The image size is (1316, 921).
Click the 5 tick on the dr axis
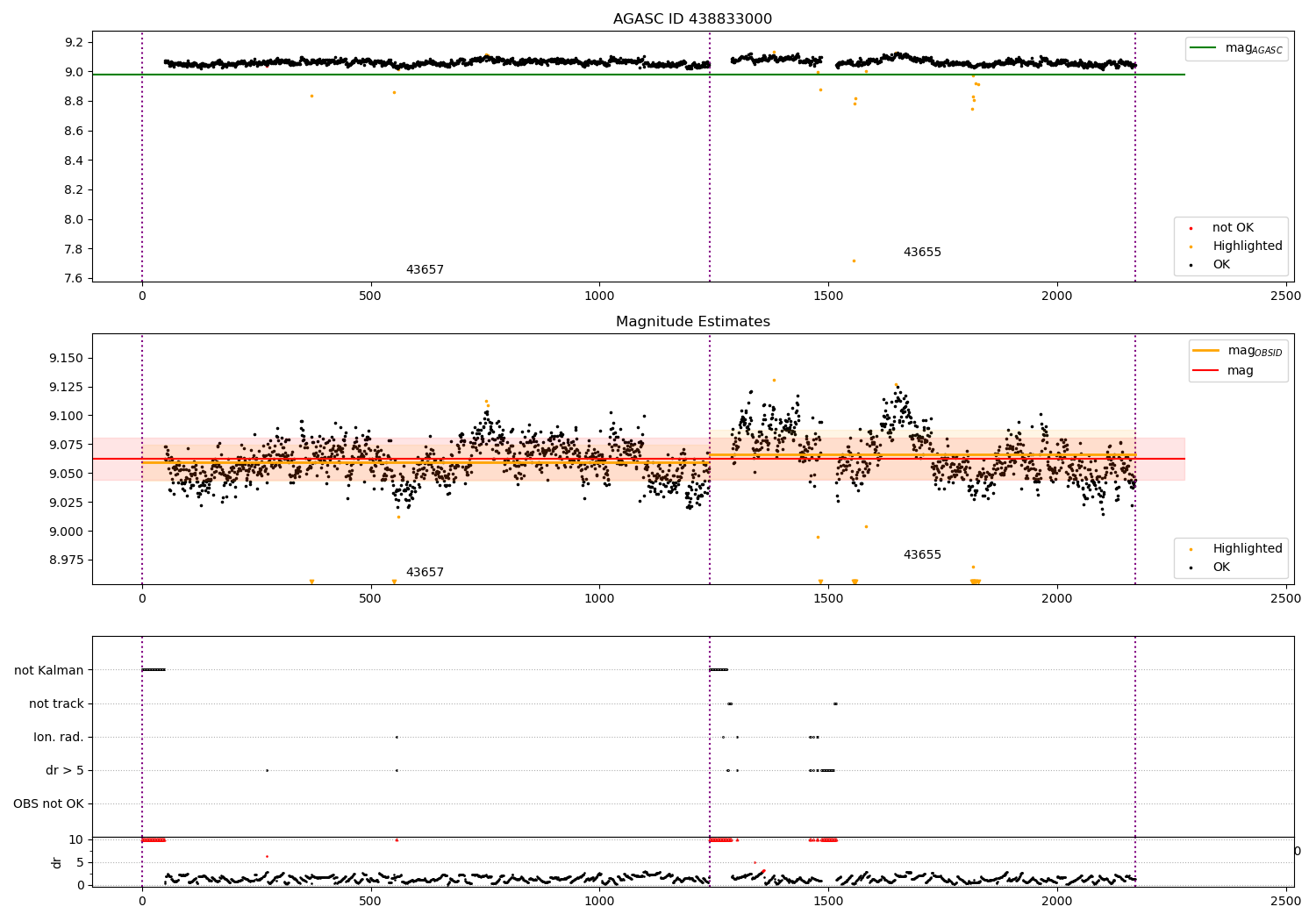(x=80, y=863)
